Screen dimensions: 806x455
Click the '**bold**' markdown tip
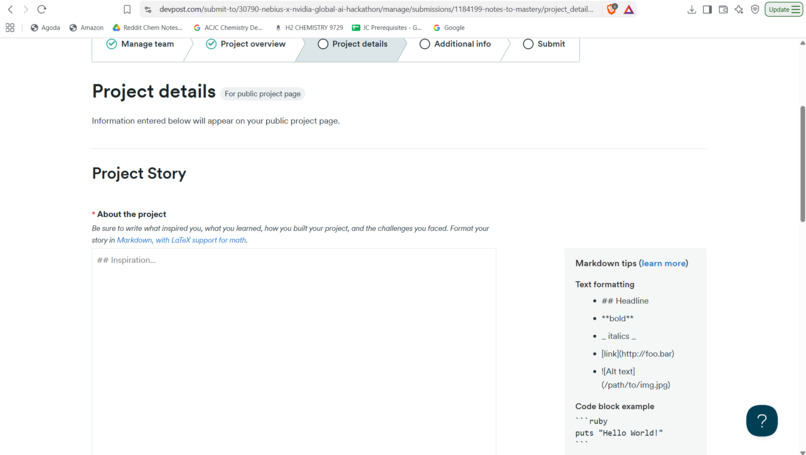(617, 318)
